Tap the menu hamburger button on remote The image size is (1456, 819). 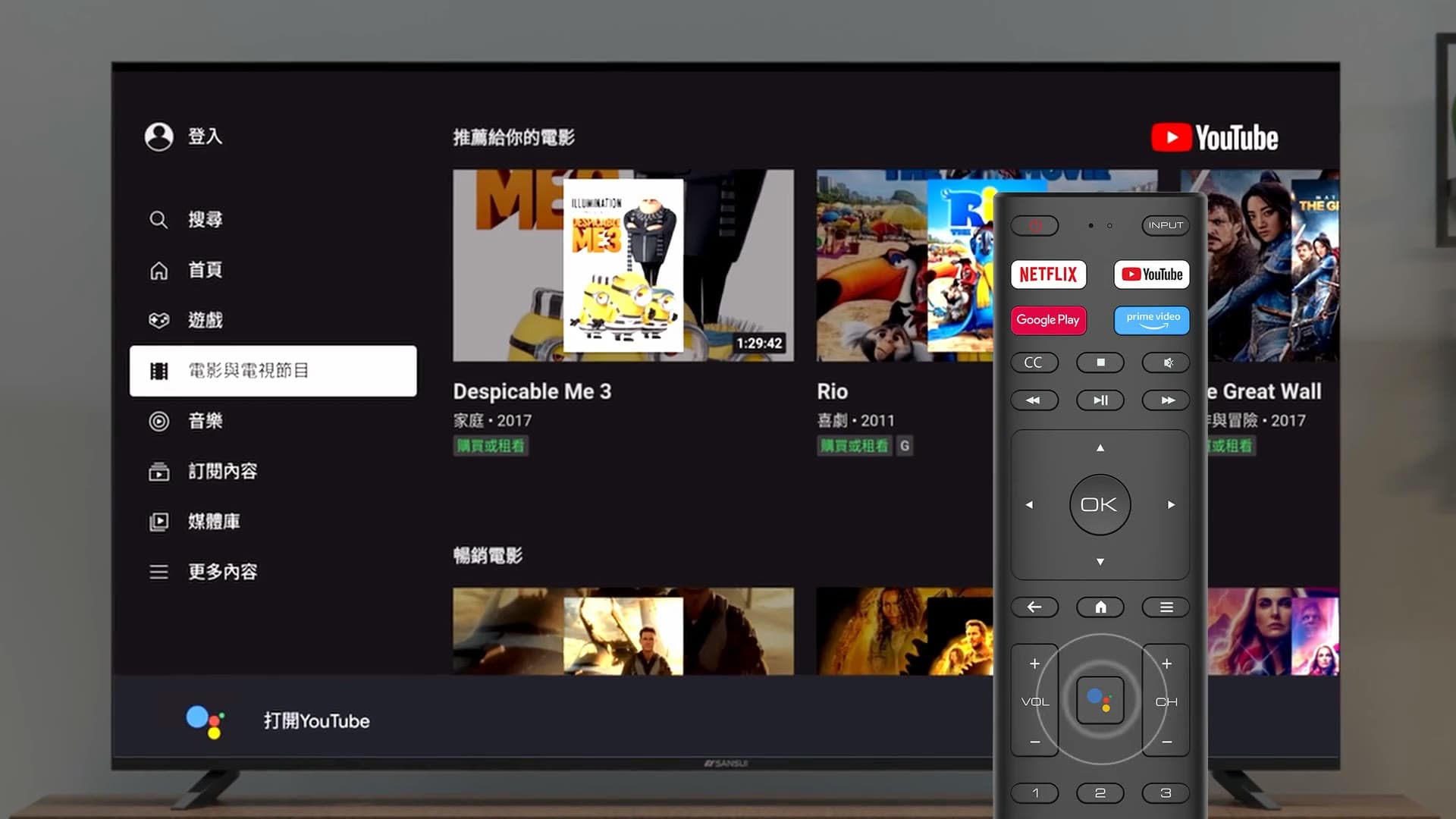click(x=1166, y=607)
